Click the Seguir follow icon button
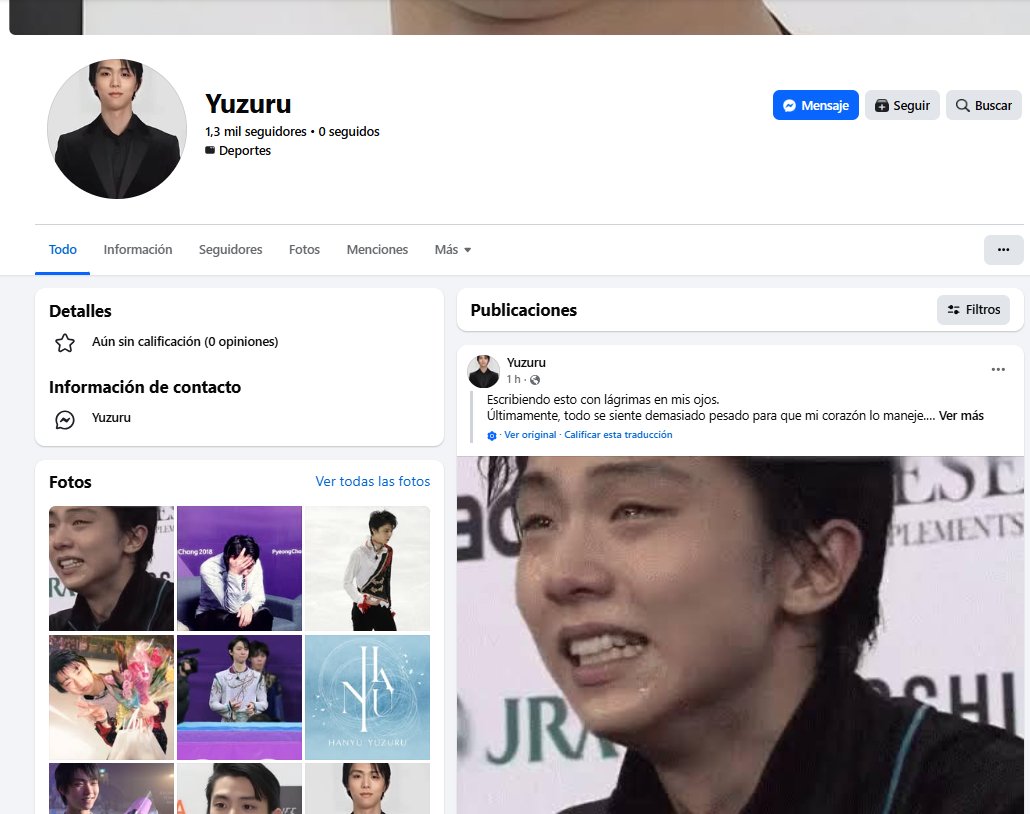 (881, 105)
